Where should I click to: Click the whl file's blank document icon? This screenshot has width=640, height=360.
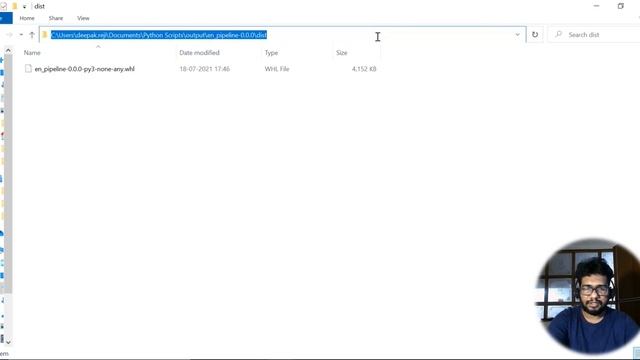pos(28,69)
